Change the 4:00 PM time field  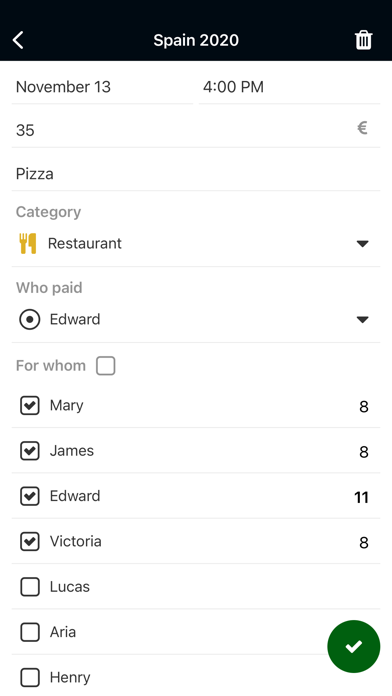coord(289,87)
